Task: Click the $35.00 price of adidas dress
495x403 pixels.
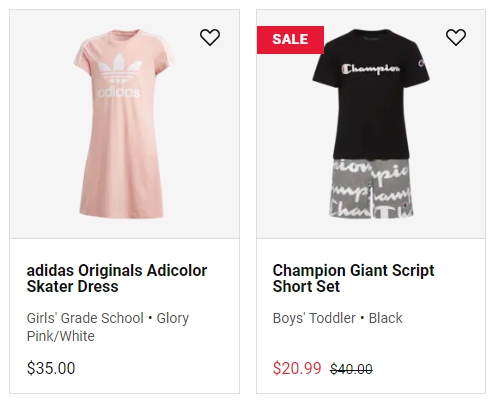Action: click(51, 368)
